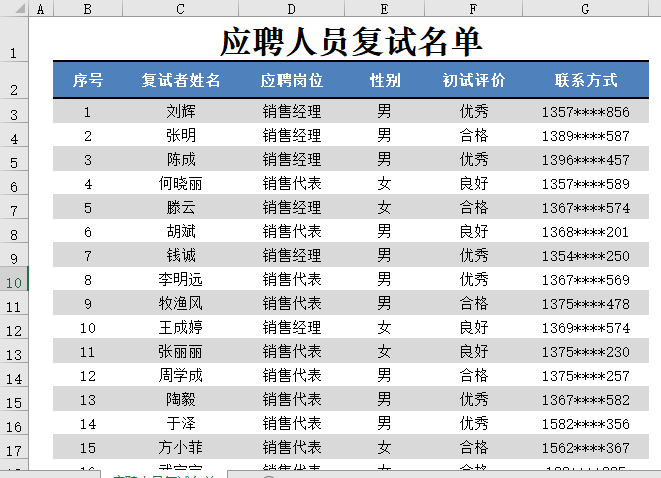Click phone number cell 1357****856
Screen dimensions: 661x478
[x=585, y=112]
